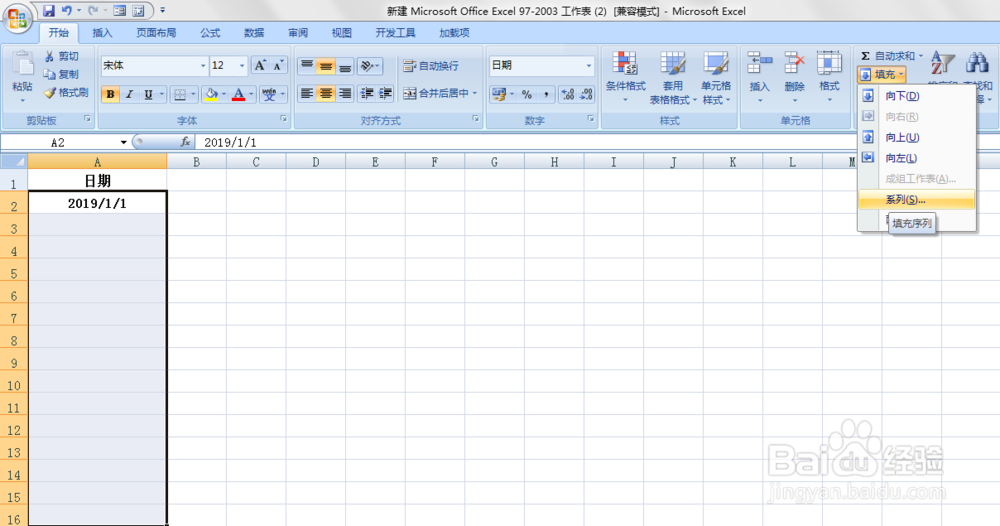
Task: Click the insert function fx button
Action: point(185,142)
